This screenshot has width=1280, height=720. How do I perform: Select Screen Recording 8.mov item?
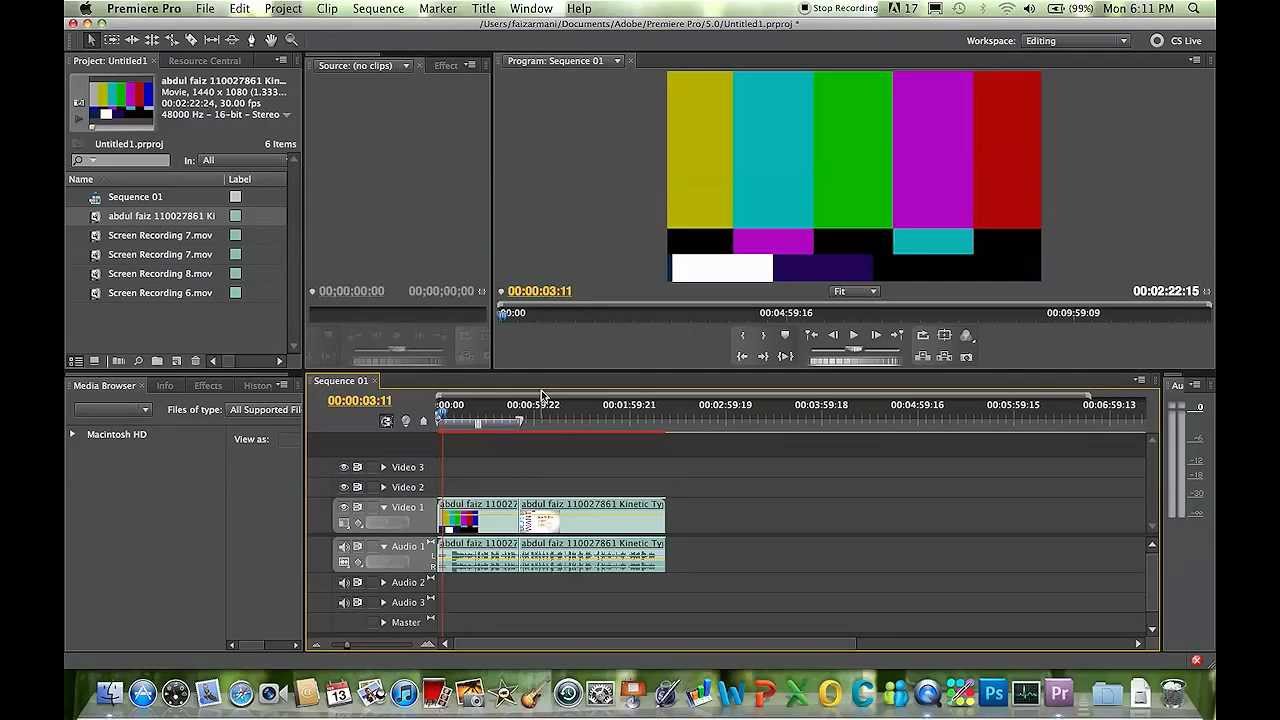pyautogui.click(x=160, y=274)
